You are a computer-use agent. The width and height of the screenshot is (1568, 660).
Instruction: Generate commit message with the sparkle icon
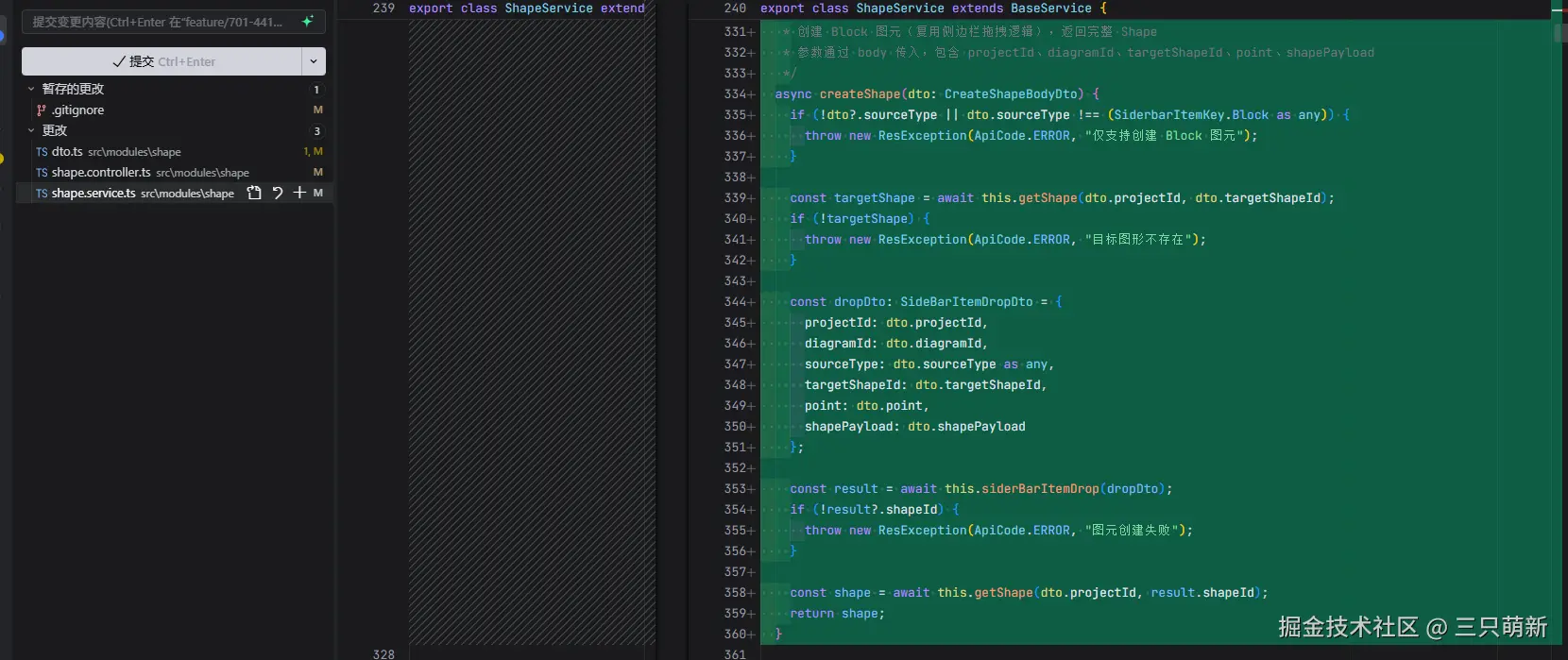coord(307,21)
